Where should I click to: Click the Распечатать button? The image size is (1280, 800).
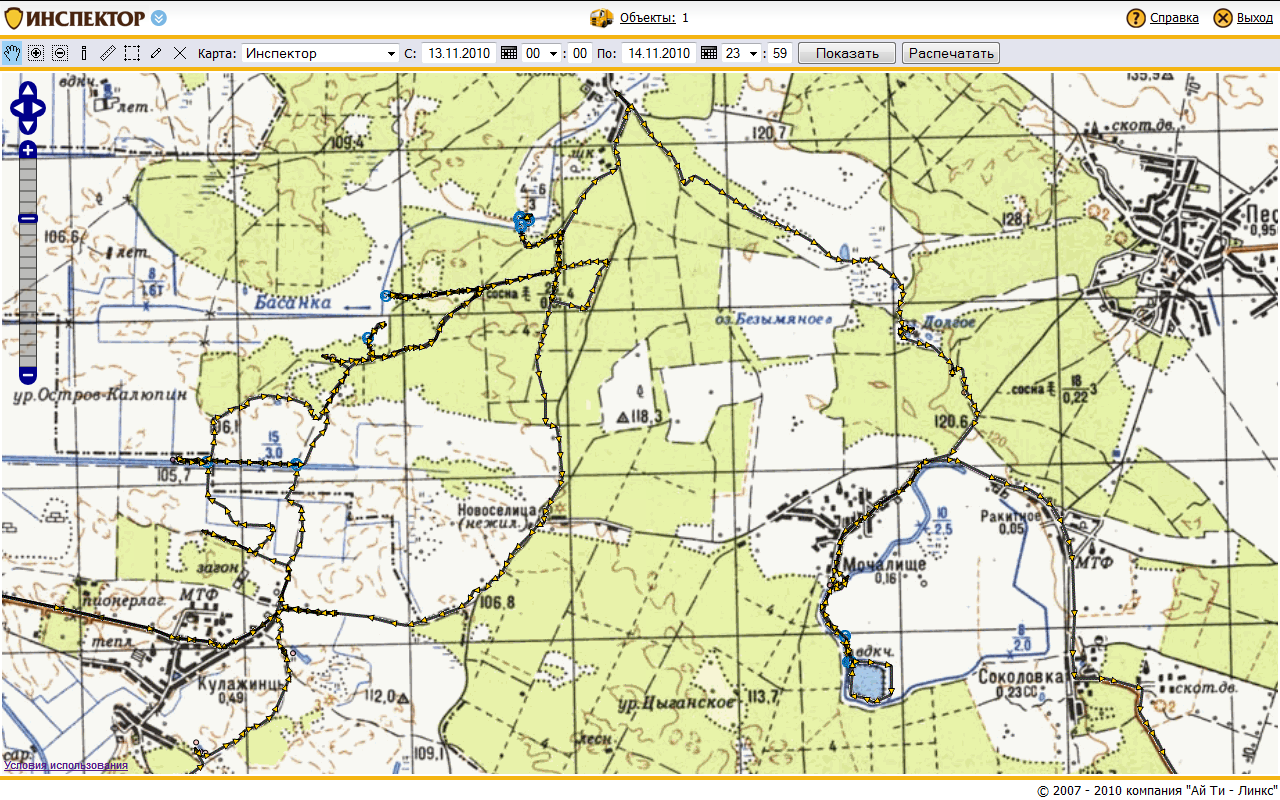950,53
